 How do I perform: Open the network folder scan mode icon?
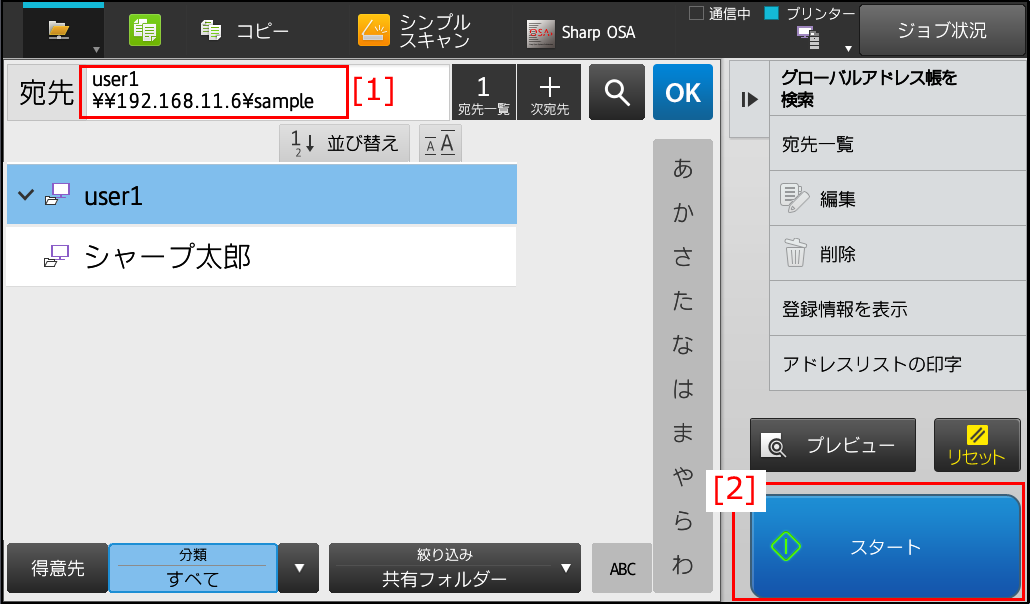pyautogui.click(x=59, y=30)
